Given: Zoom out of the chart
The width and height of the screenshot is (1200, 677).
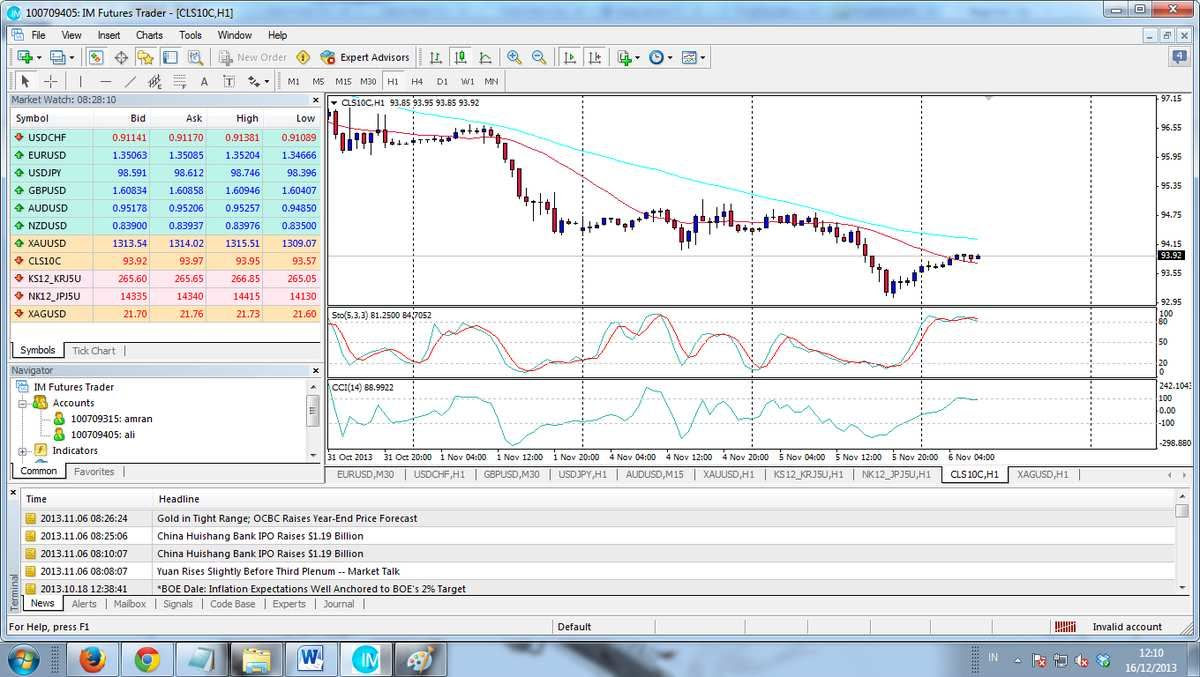Looking at the screenshot, I should coord(539,57).
